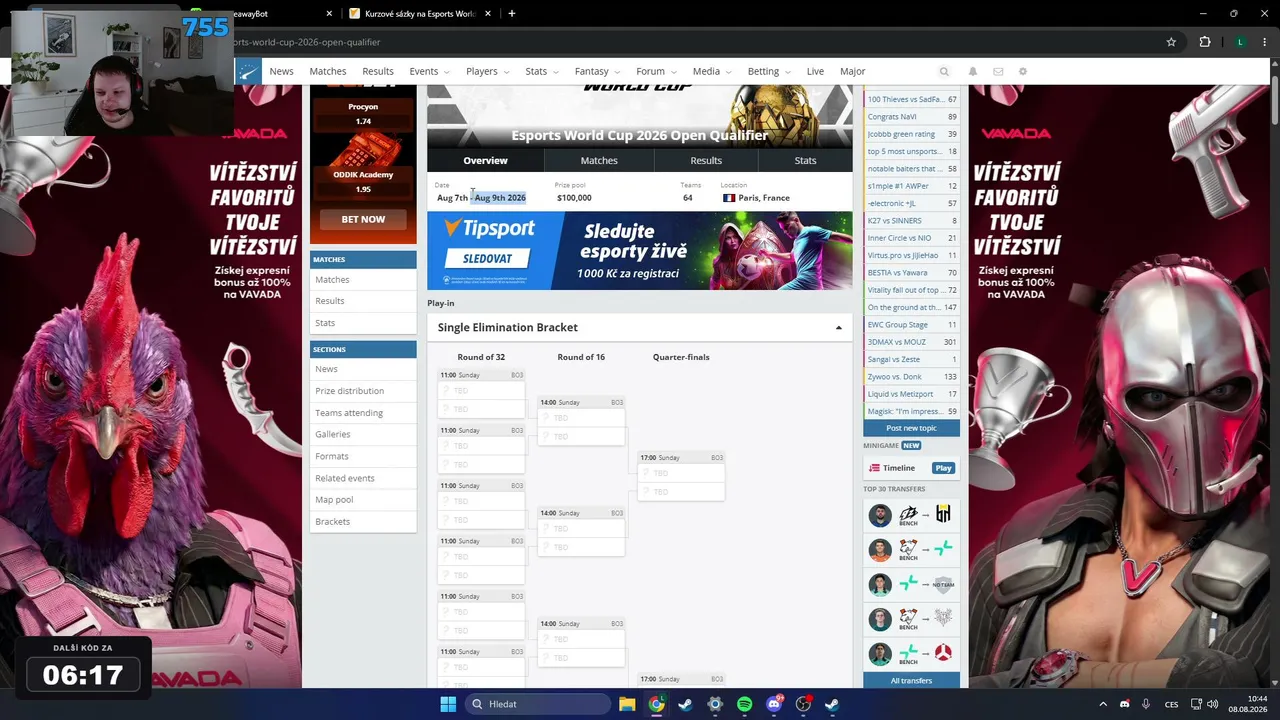Image resolution: width=1280 pixels, height=720 pixels.
Task: Click the microphone icon in system tray
Action: point(1146,704)
